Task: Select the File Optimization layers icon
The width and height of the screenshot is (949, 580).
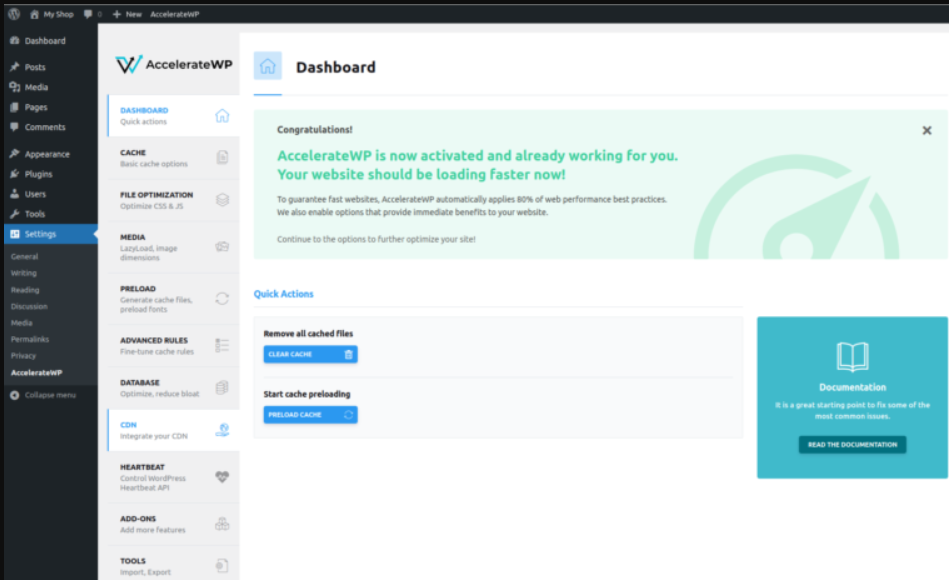Action: click(222, 200)
